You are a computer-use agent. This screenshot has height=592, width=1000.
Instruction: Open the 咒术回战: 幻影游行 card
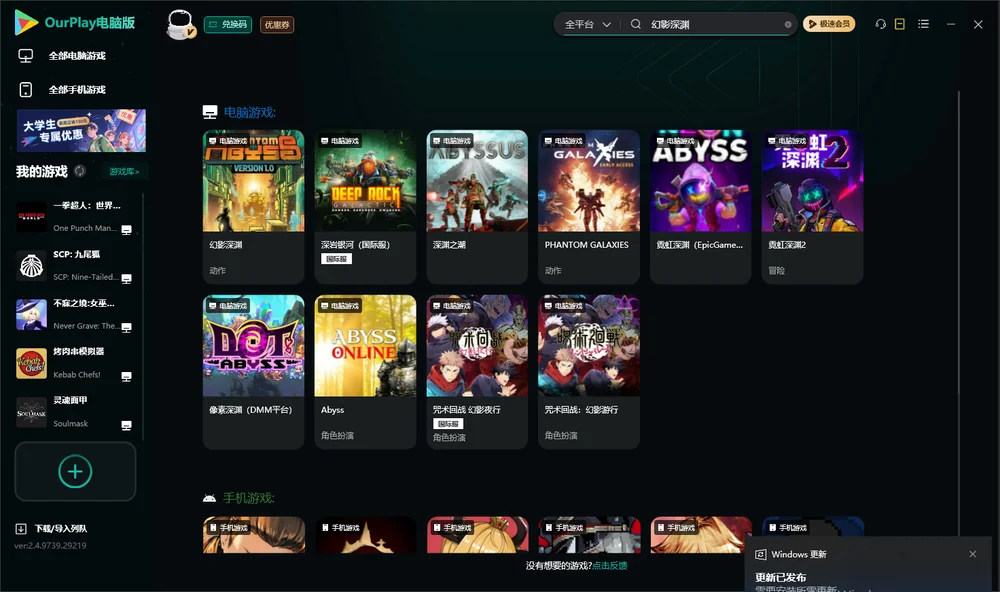click(589, 372)
